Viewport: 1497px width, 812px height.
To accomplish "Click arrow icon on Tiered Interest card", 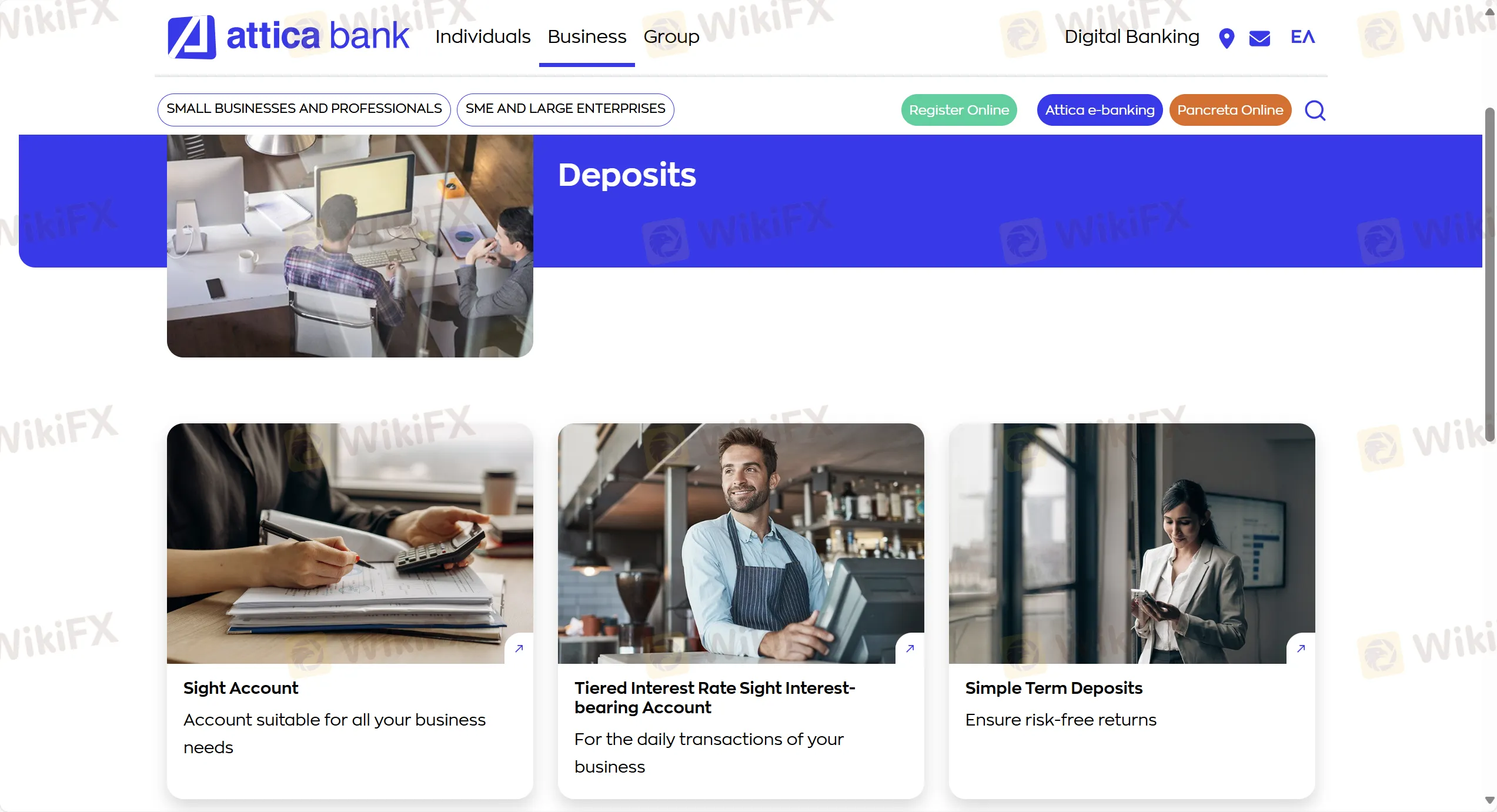I will (910, 648).
